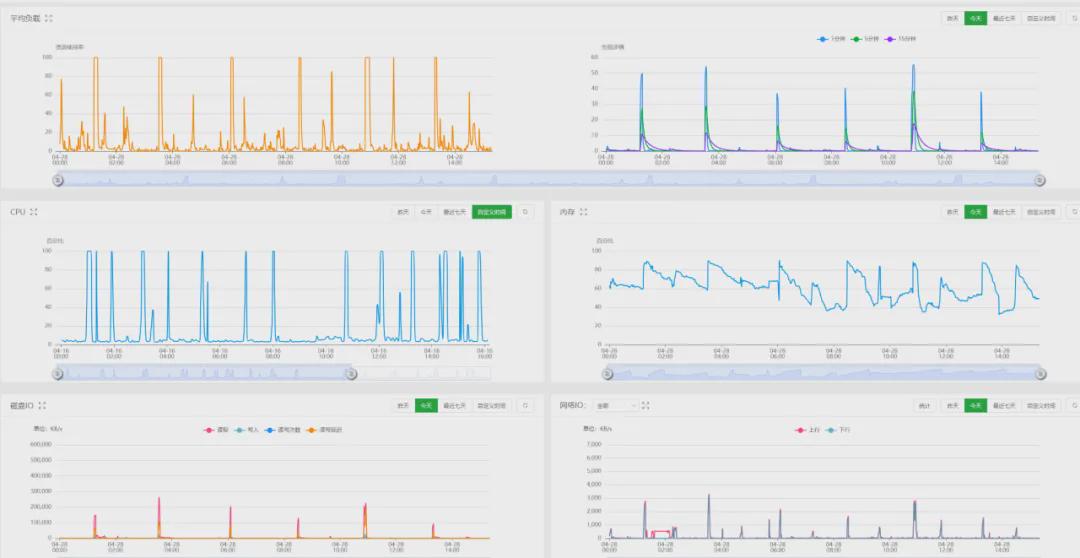1080x558 pixels.
Task: Toggle the 15分钟 load series legend
Action: click(x=900, y=39)
